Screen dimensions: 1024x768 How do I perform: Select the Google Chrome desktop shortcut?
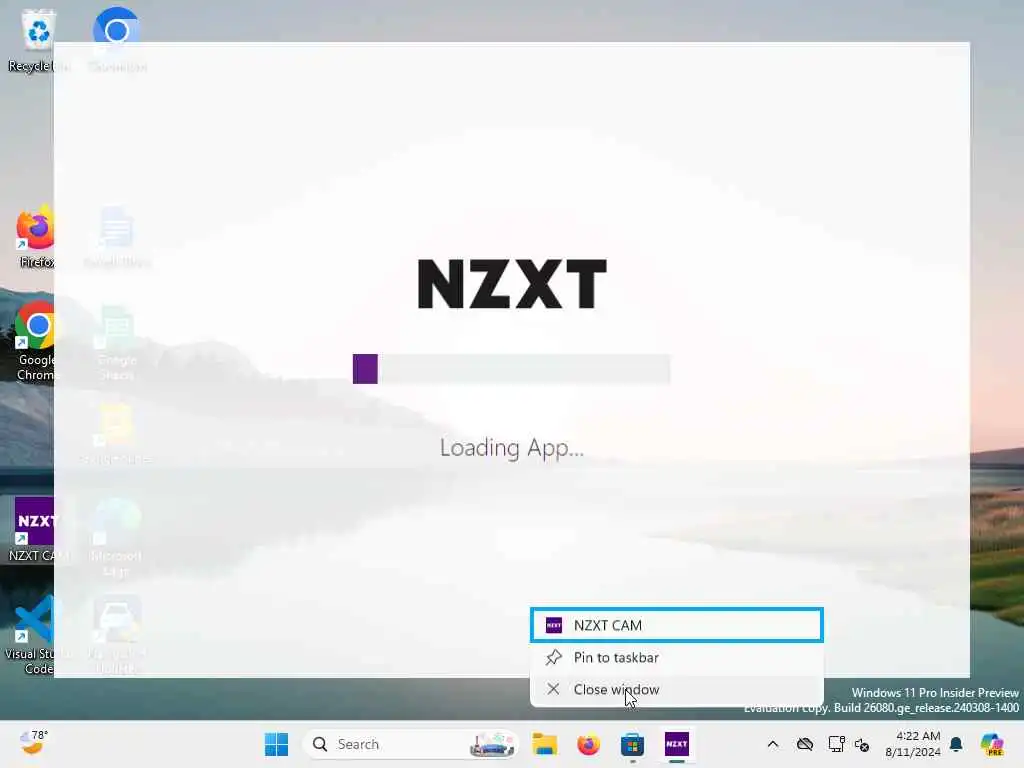37,341
